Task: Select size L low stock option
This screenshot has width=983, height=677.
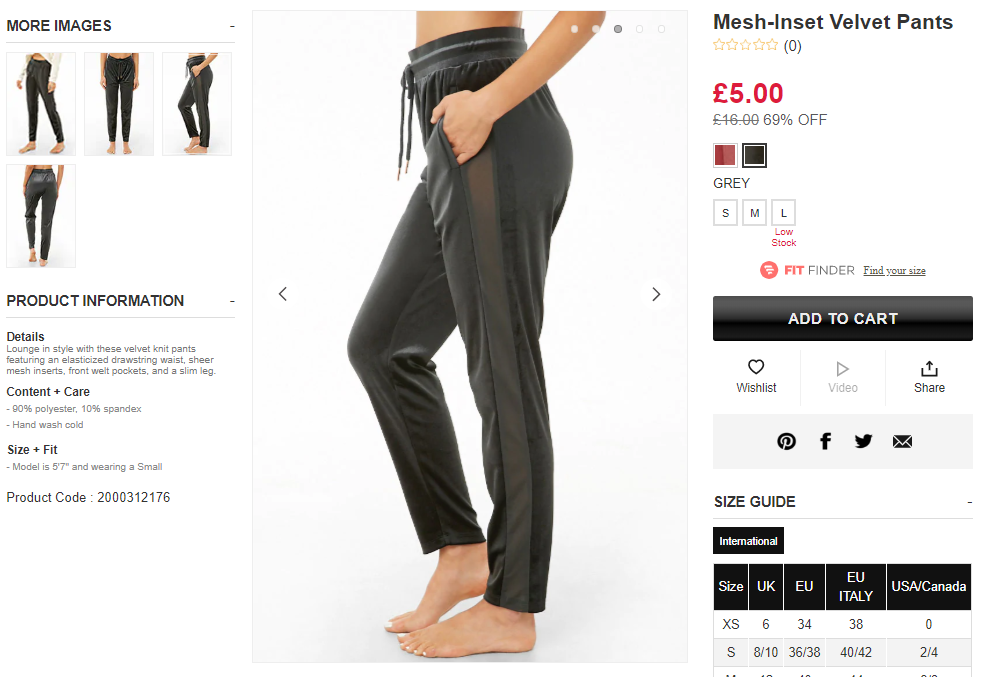Action: (x=784, y=213)
